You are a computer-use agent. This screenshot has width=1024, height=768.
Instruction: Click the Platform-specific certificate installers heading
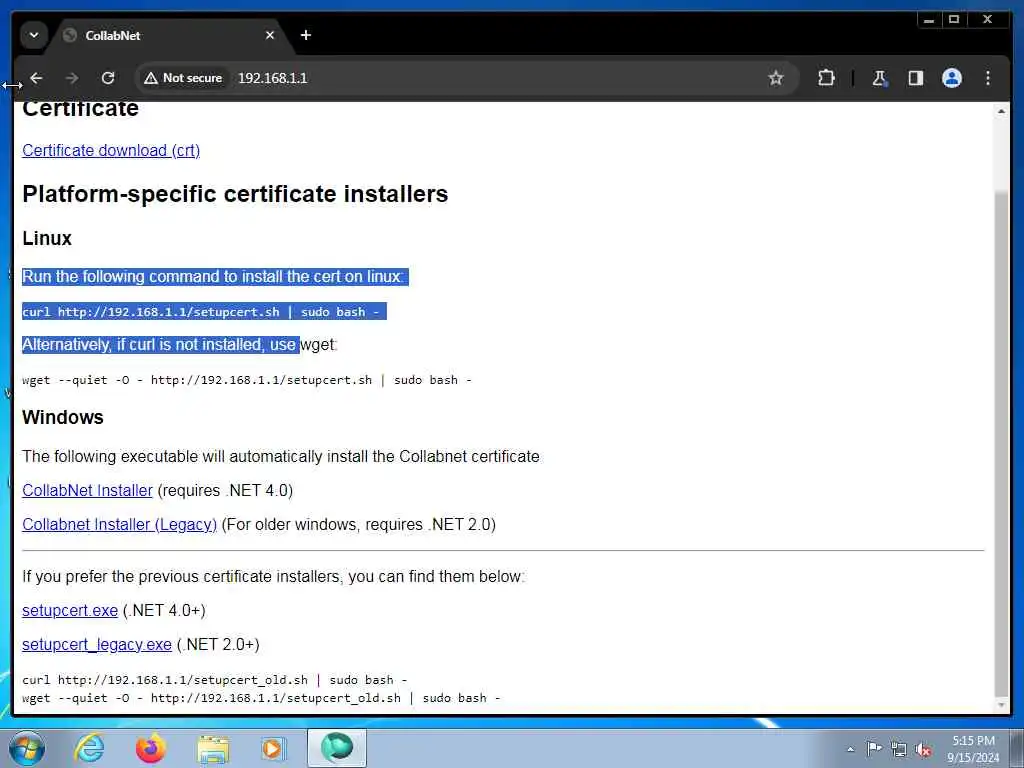click(x=235, y=194)
